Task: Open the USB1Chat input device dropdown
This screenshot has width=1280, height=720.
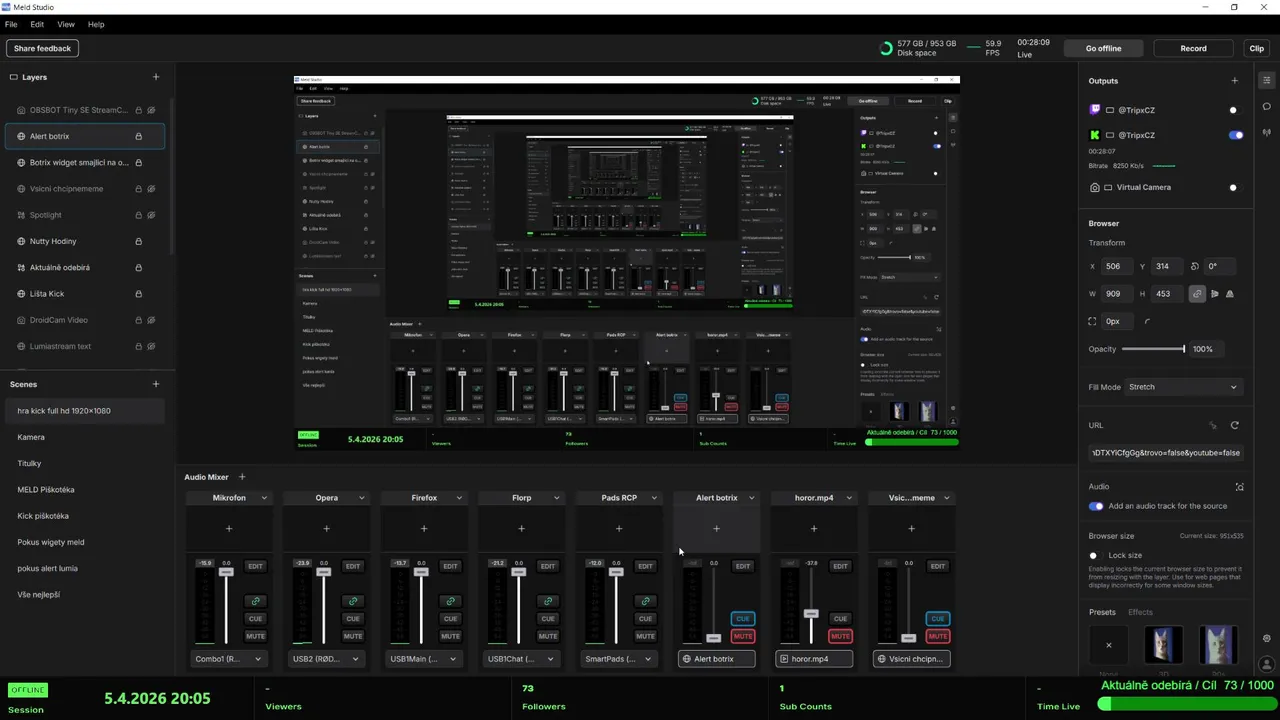Action: [x=521, y=659]
